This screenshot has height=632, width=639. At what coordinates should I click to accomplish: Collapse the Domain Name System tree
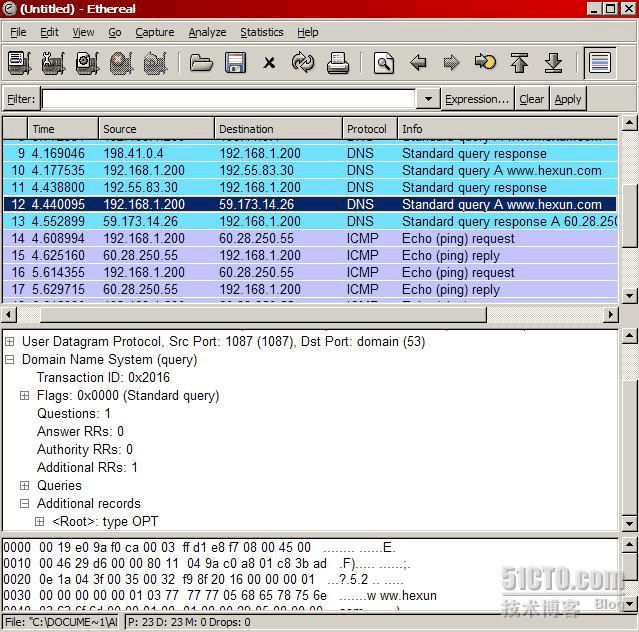[10, 360]
